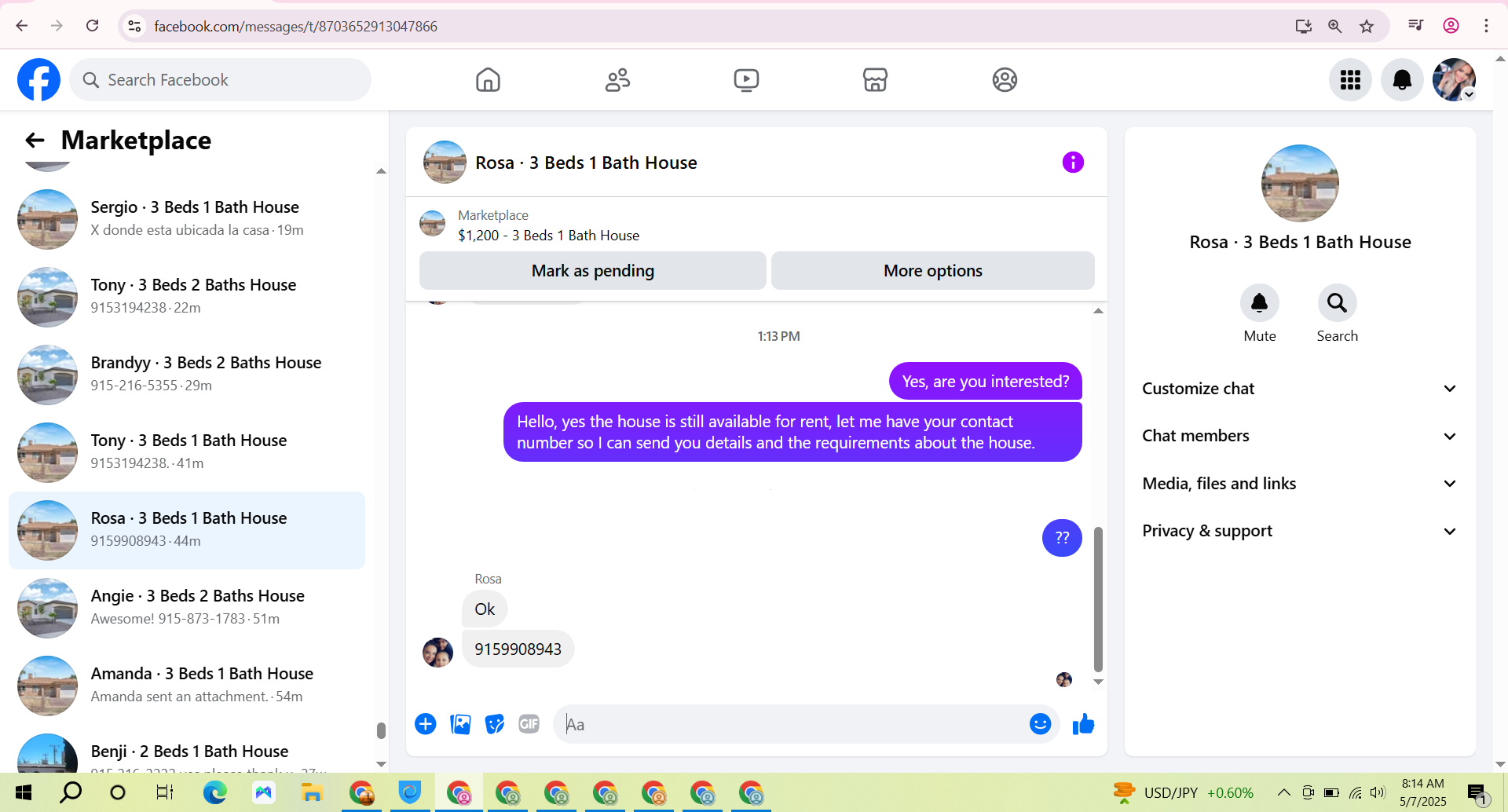Click the message input box
Viewport: 1508px width, 812px height.
[793, 724]
